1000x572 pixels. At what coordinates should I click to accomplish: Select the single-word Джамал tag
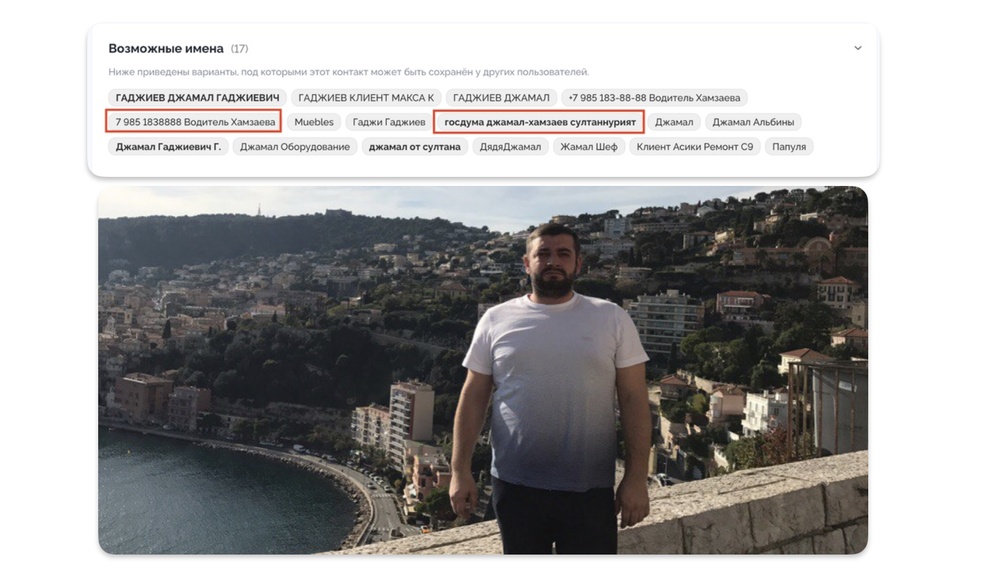coord(674,122)
